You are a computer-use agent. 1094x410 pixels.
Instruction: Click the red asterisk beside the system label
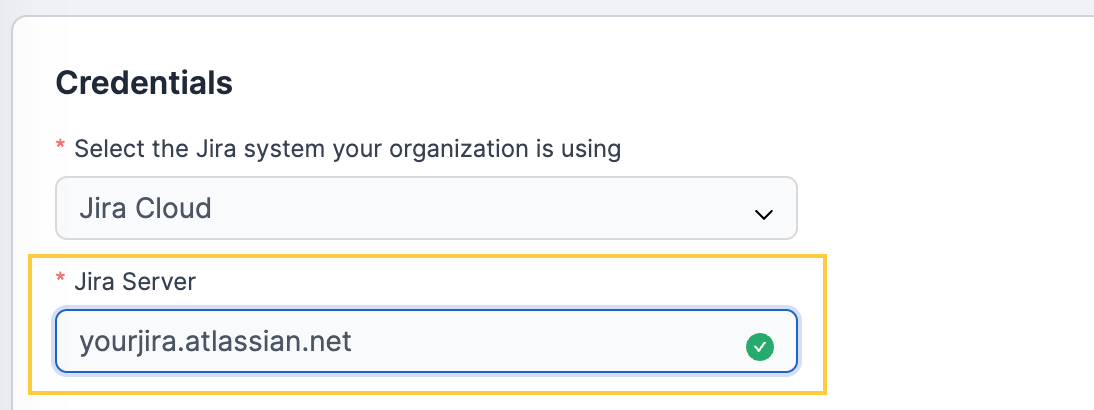(x=60, y=146)
